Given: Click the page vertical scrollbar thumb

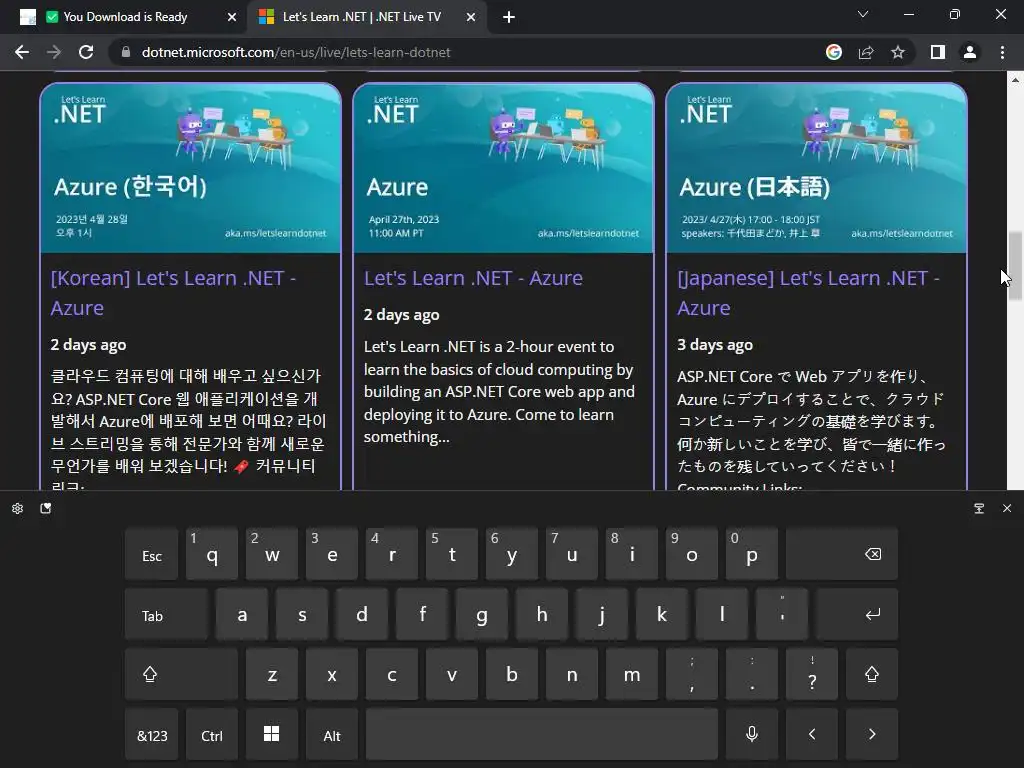Looking at the screenshot, I should tap(1015, 265).
